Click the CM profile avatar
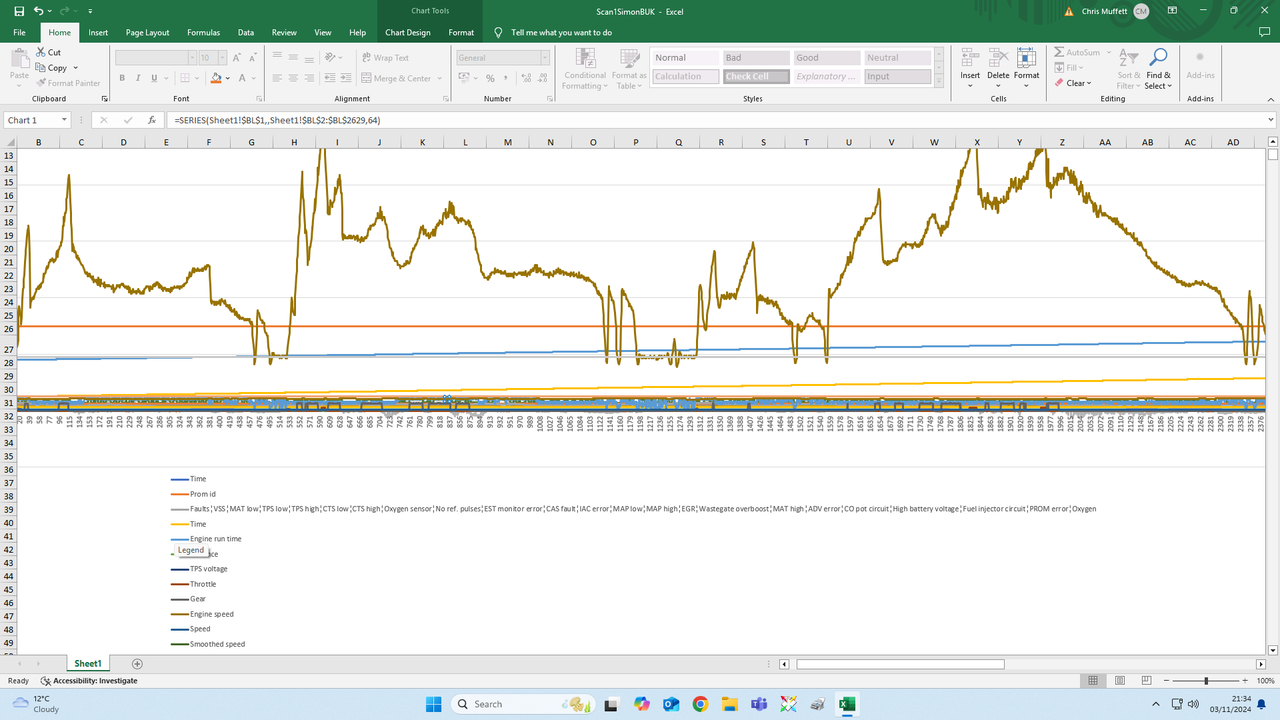The height and width of the screenshot is (720, 1280). click(x=1141, y=11)
